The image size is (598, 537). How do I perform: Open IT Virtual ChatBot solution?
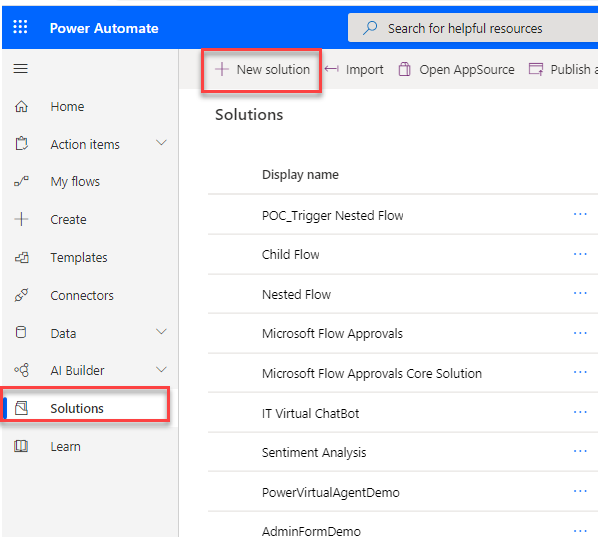click(x=310, y=413)
